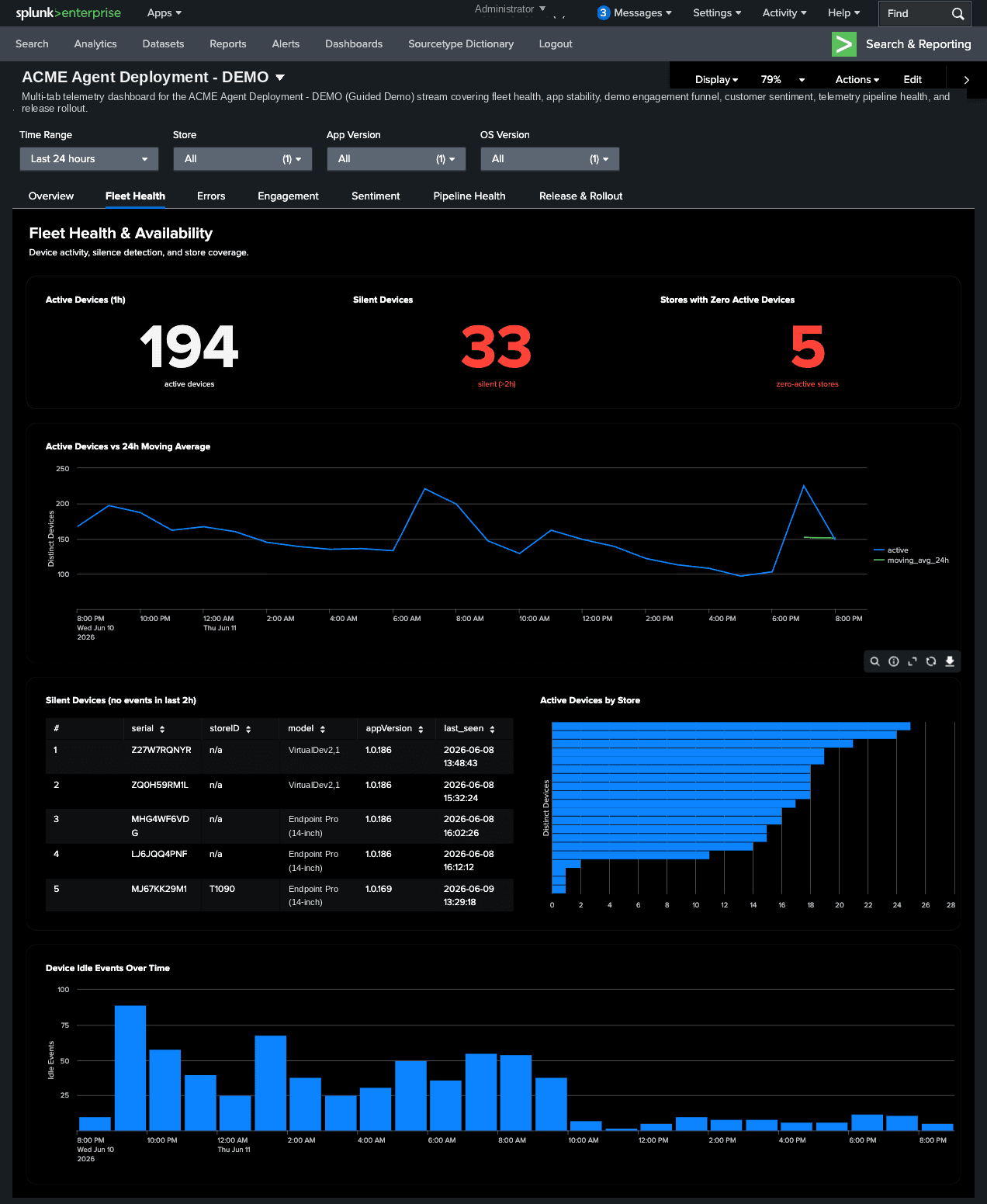Switch to the Engagement tab
This screenshot has width=987, height=1204.
288,196
